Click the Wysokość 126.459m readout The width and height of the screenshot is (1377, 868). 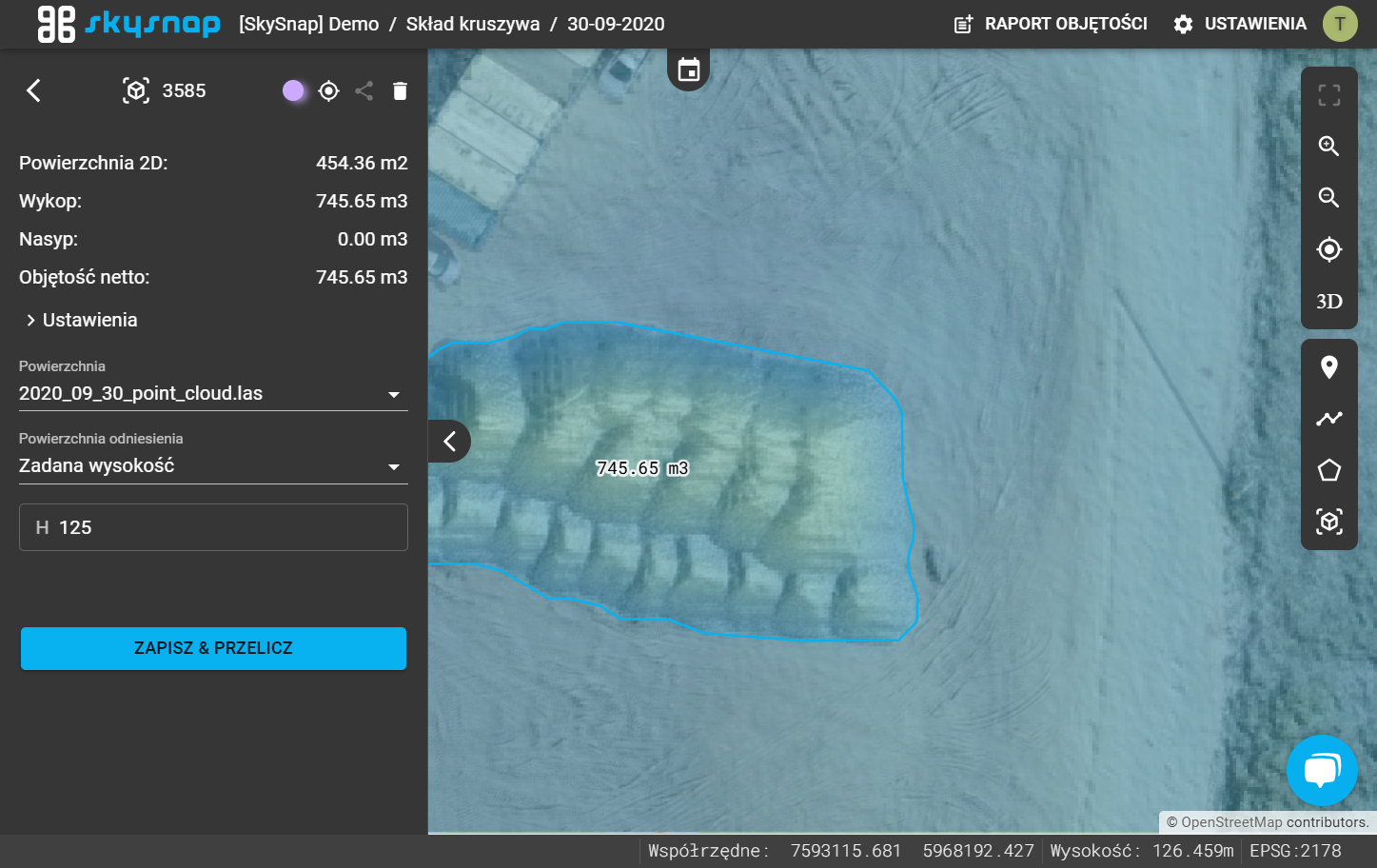click(1142, 851)
